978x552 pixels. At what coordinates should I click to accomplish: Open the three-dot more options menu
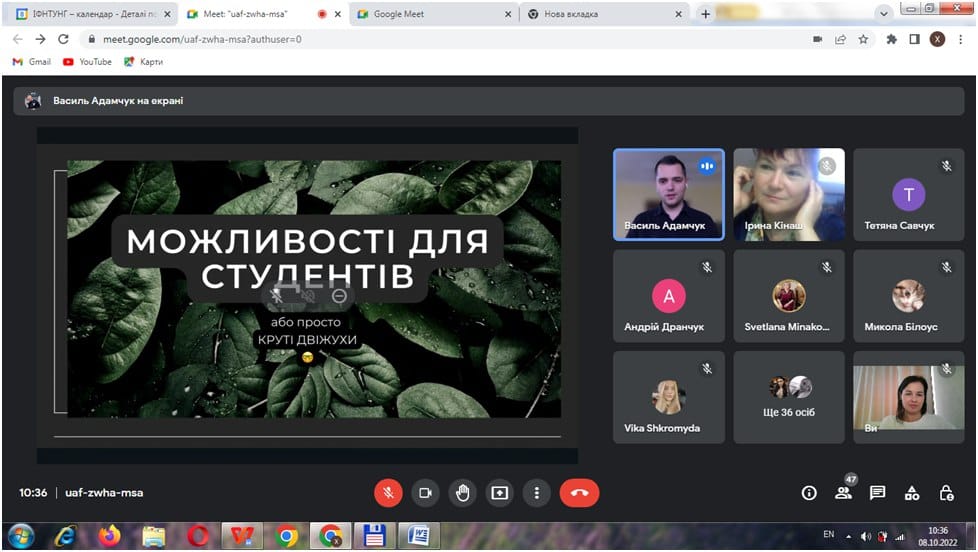(x=537, y=493)
